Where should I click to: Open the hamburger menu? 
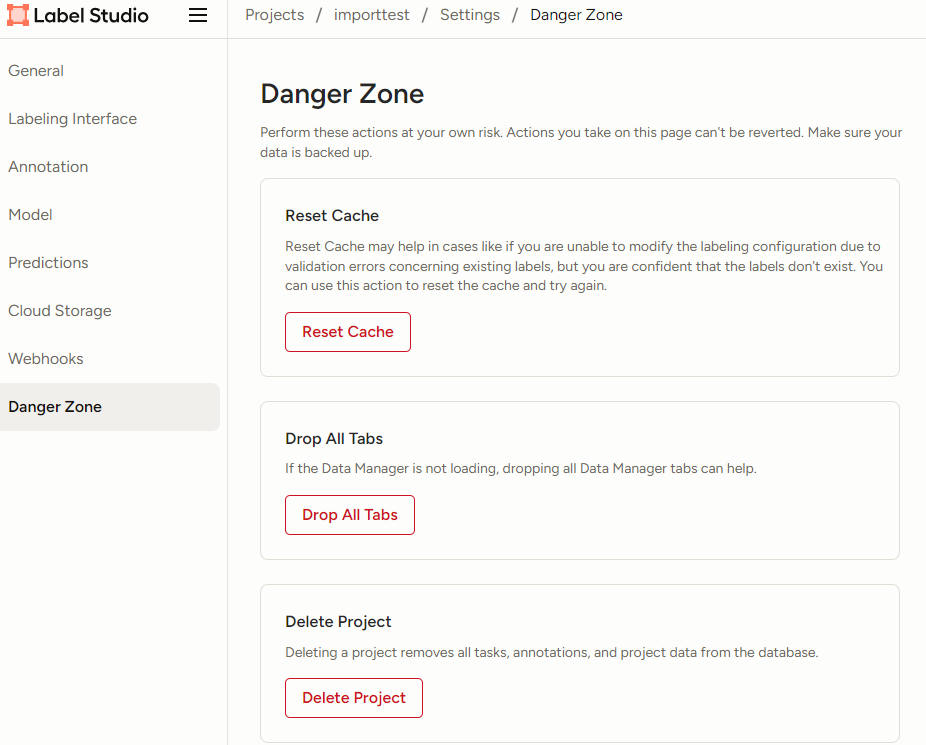pos(198,16)
